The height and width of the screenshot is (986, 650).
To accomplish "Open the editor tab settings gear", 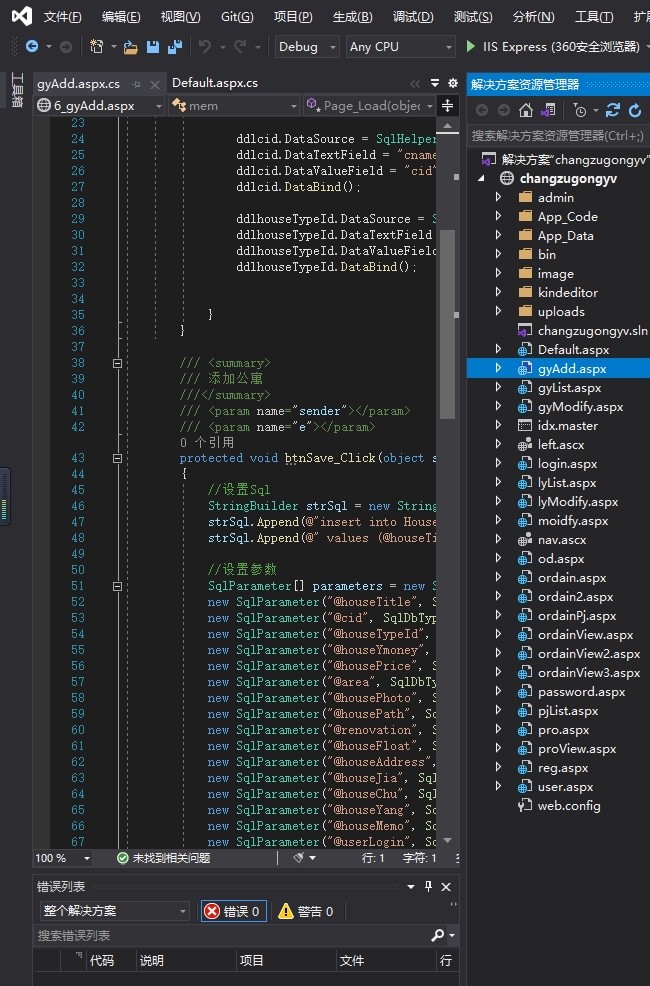I will click(x=453, y=83).
